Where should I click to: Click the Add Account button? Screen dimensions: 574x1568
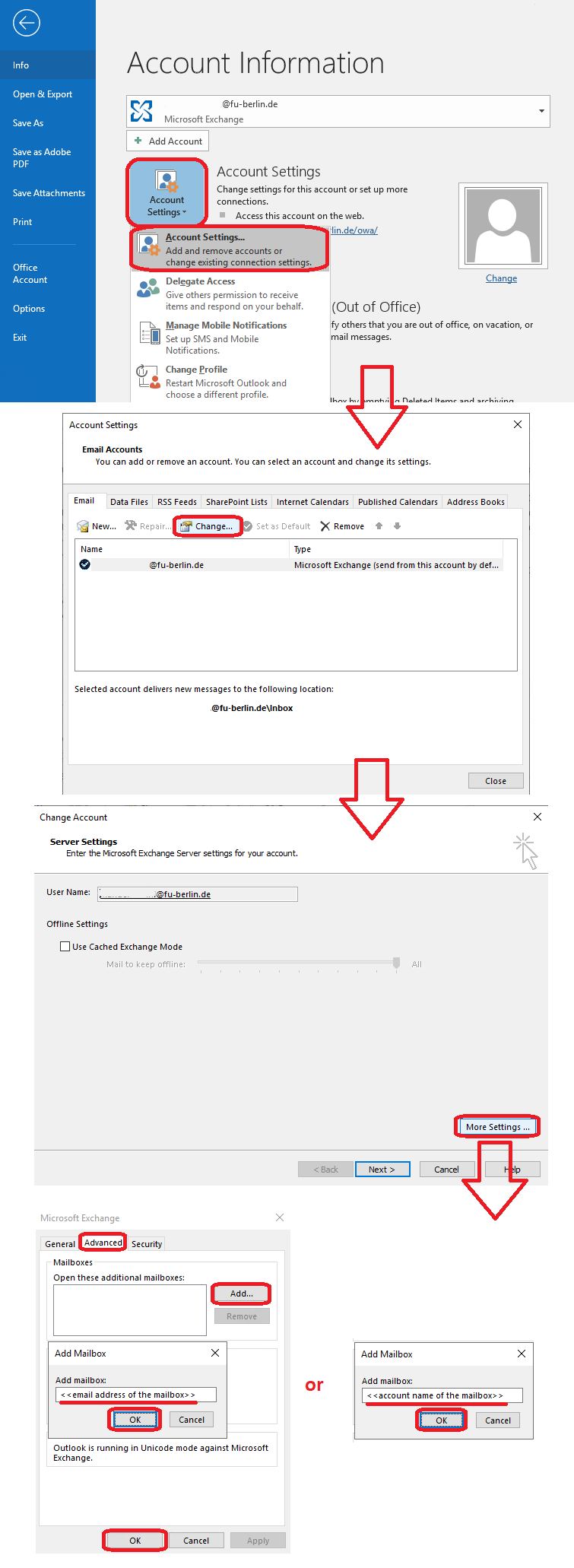[x=167, y=141]
